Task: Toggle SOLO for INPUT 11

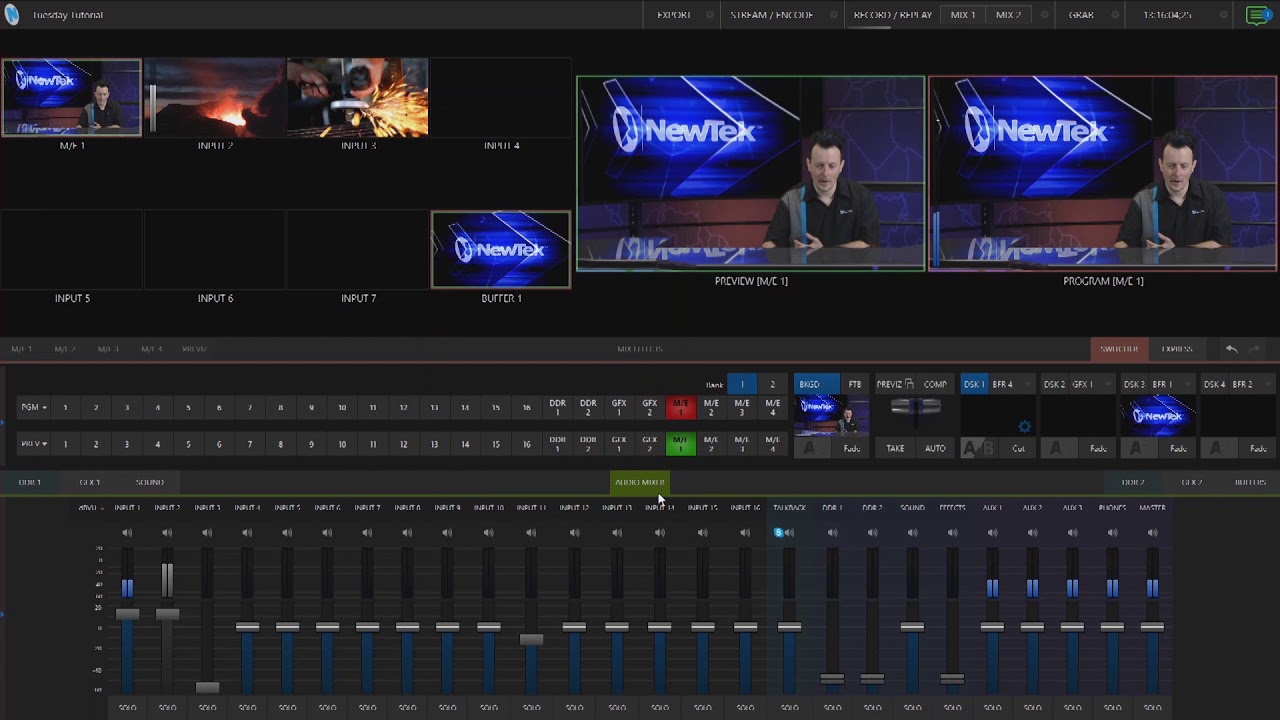Action: point(531,708)
